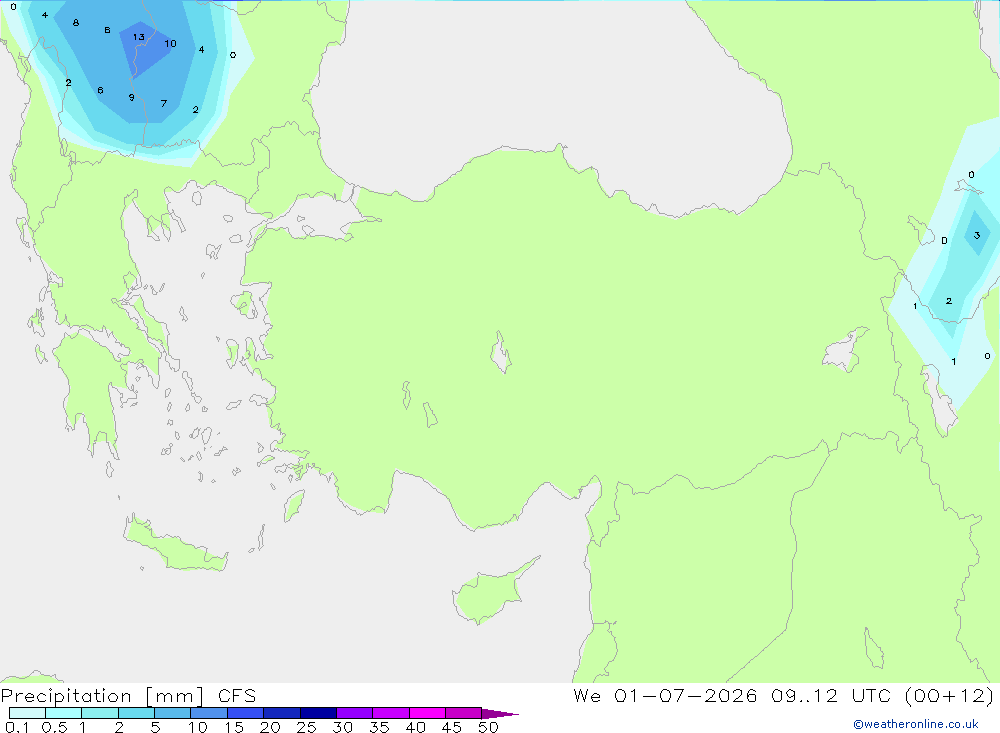Pick the 10–15 mm blue legend swatch
The height and width of the screenshot is (733, 1000).
pyautogui.click(x=209, y=713)
